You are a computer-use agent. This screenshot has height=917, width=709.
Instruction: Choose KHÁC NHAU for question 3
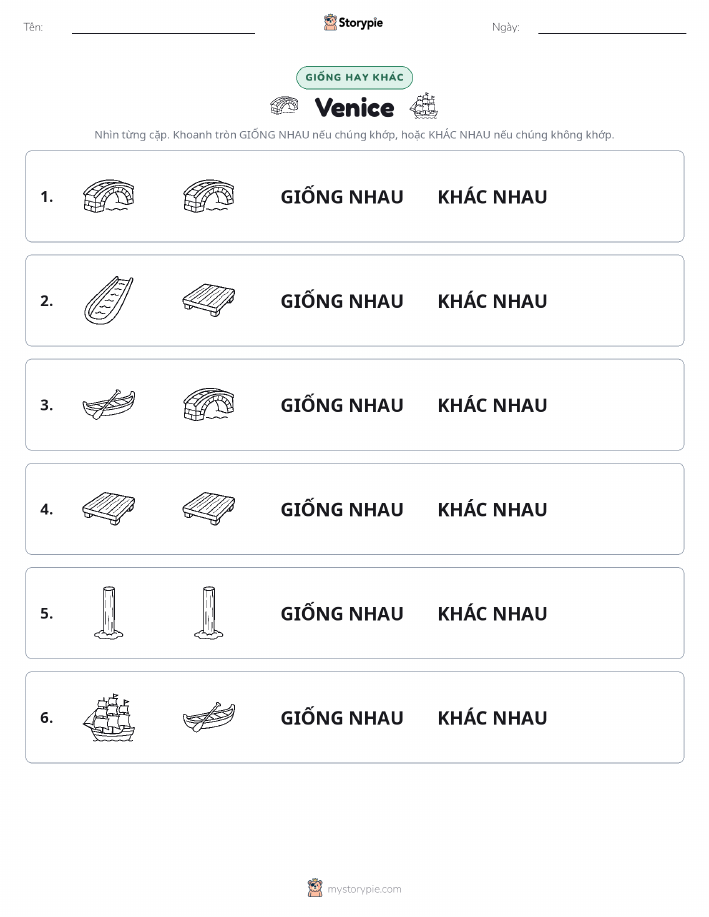click(x=493, y=405)
